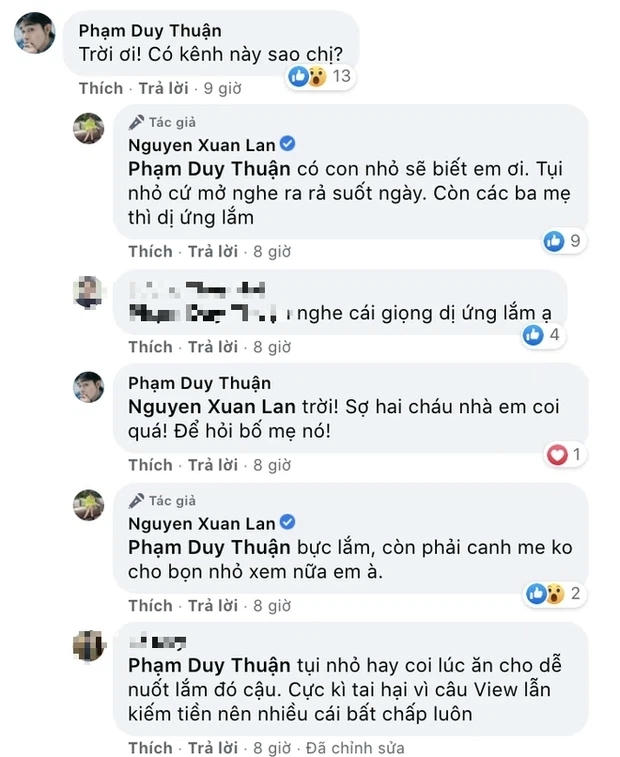Show the heart reaction with 1 count

tap(564, 454)
